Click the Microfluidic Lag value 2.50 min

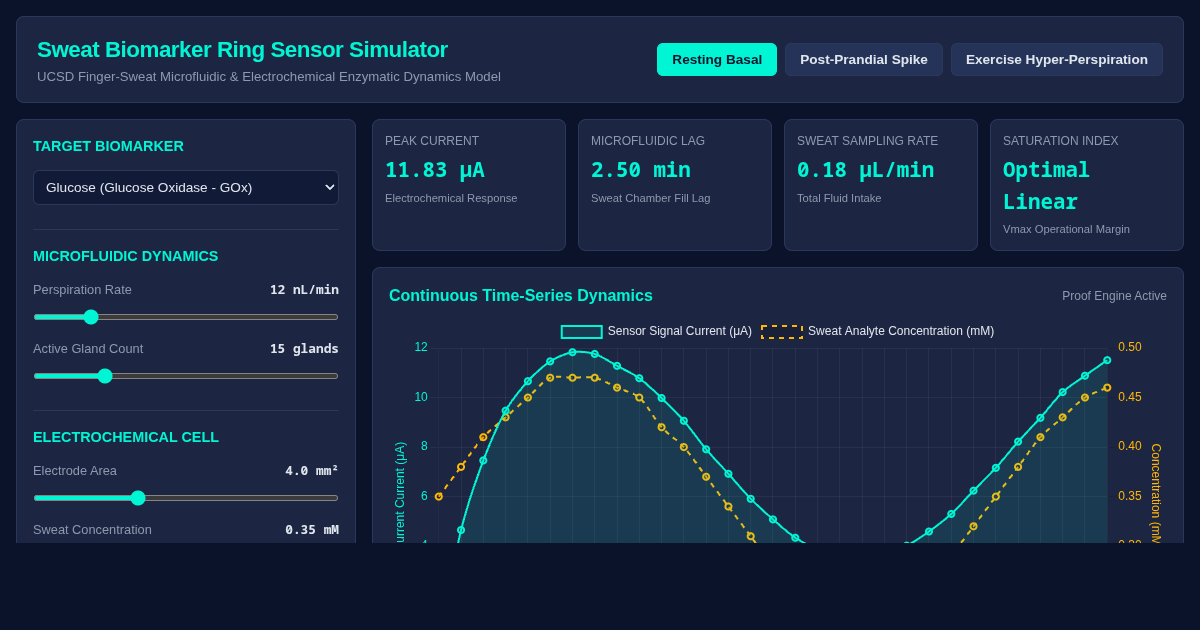click(641, 170)
